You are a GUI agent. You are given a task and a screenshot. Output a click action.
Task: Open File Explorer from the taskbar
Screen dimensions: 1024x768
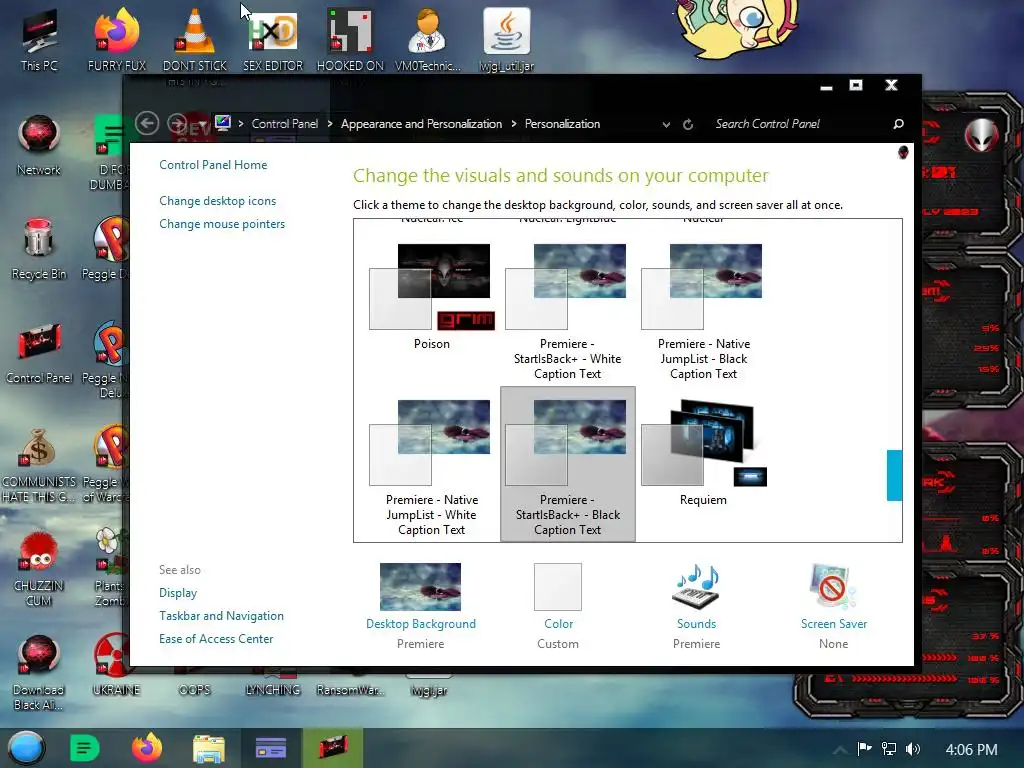point(209,748)
